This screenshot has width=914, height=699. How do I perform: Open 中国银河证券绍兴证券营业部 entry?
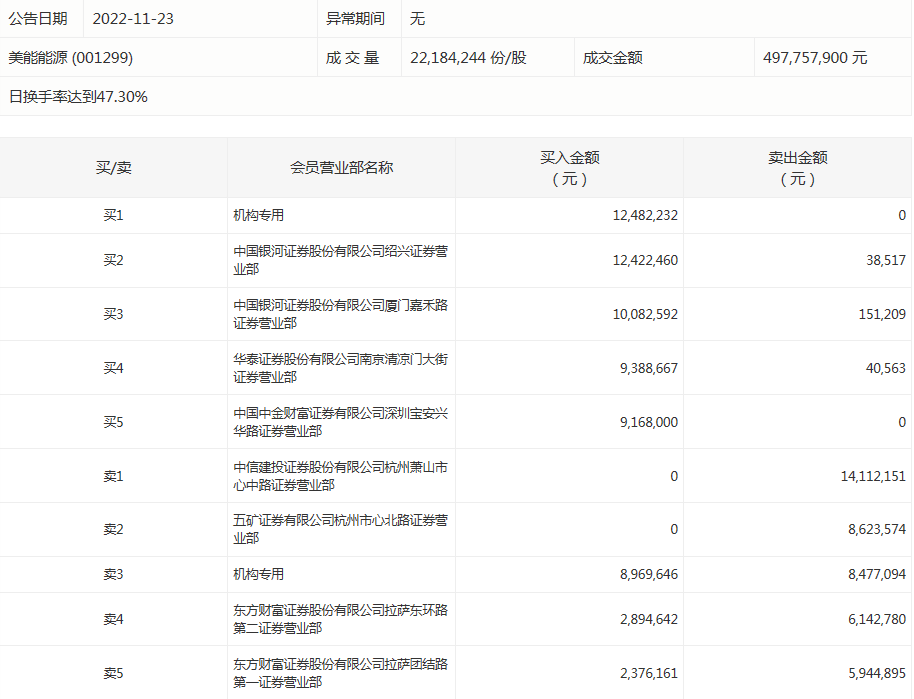[340, 260]
